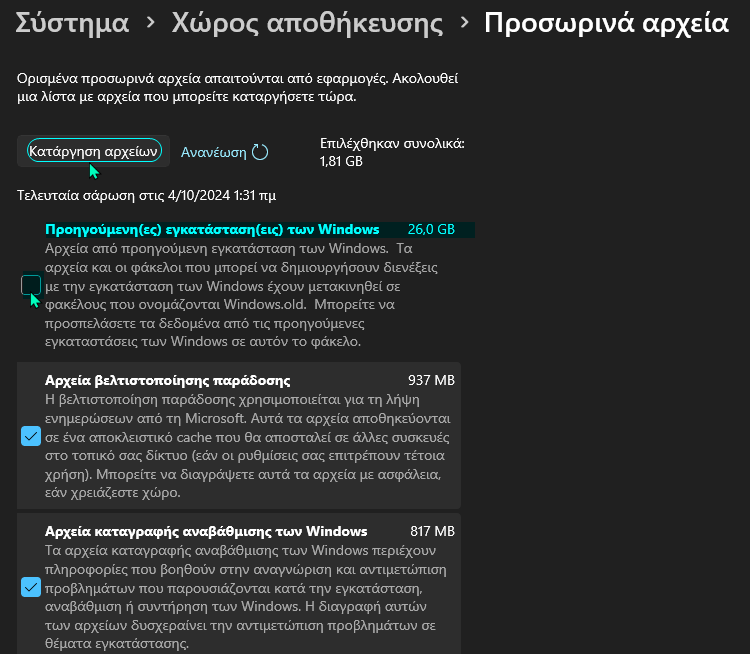
Task: Click the Αρχεία βελτιστοποίησης παράδοσης title
Action: coord(167,380)
